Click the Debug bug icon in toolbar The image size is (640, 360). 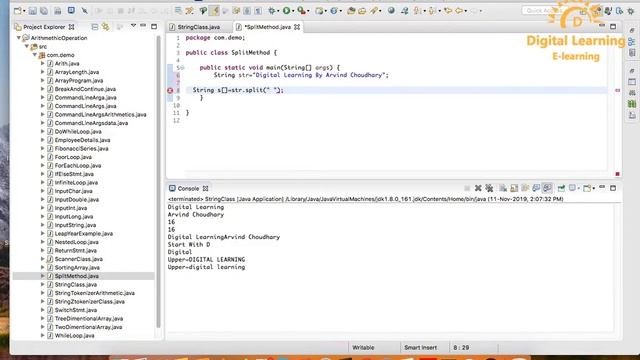click(271, 11)
